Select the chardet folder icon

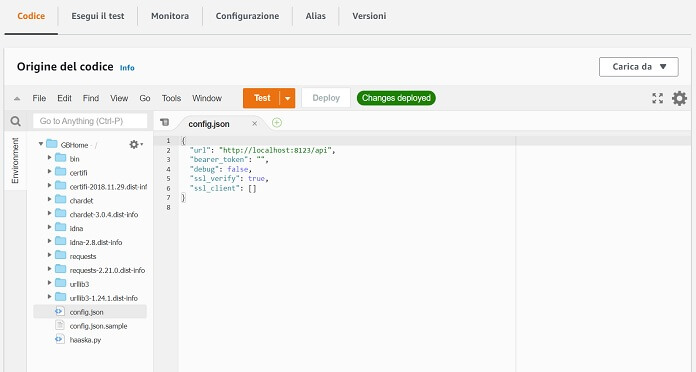[60, 199]
